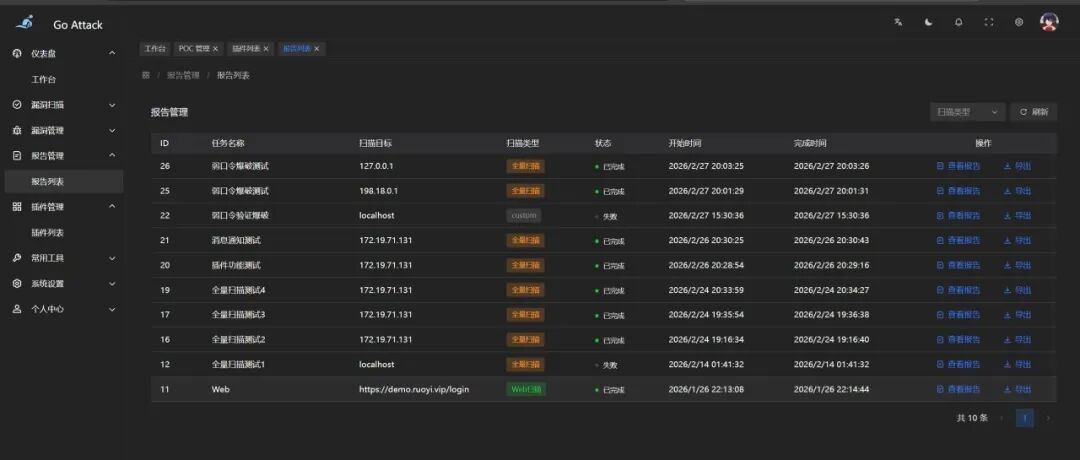1080x460 pixels.
Task: Click the https://demo.ruoyi.vip/login target cell
Action: click(x=414, y=389)
